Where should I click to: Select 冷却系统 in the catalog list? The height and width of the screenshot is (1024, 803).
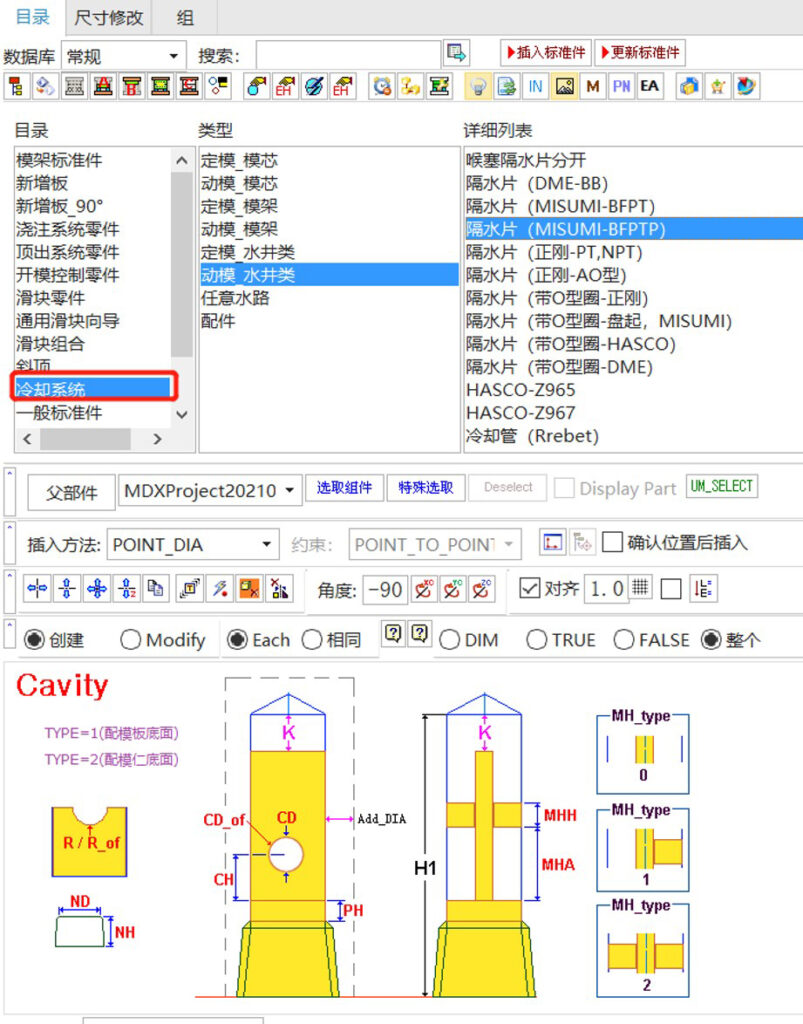click(92, 389)
